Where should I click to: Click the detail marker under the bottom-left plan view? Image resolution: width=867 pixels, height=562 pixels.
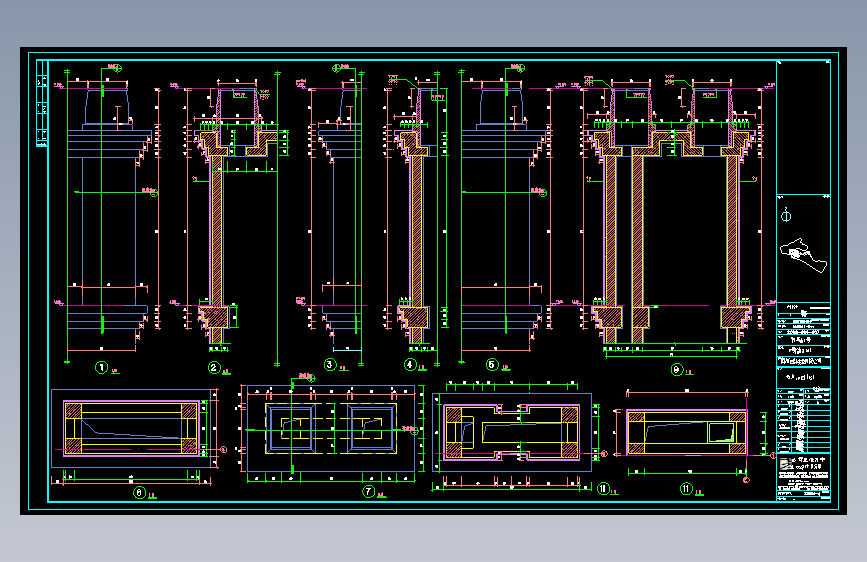pyautogui.click(x=139, y=492)
